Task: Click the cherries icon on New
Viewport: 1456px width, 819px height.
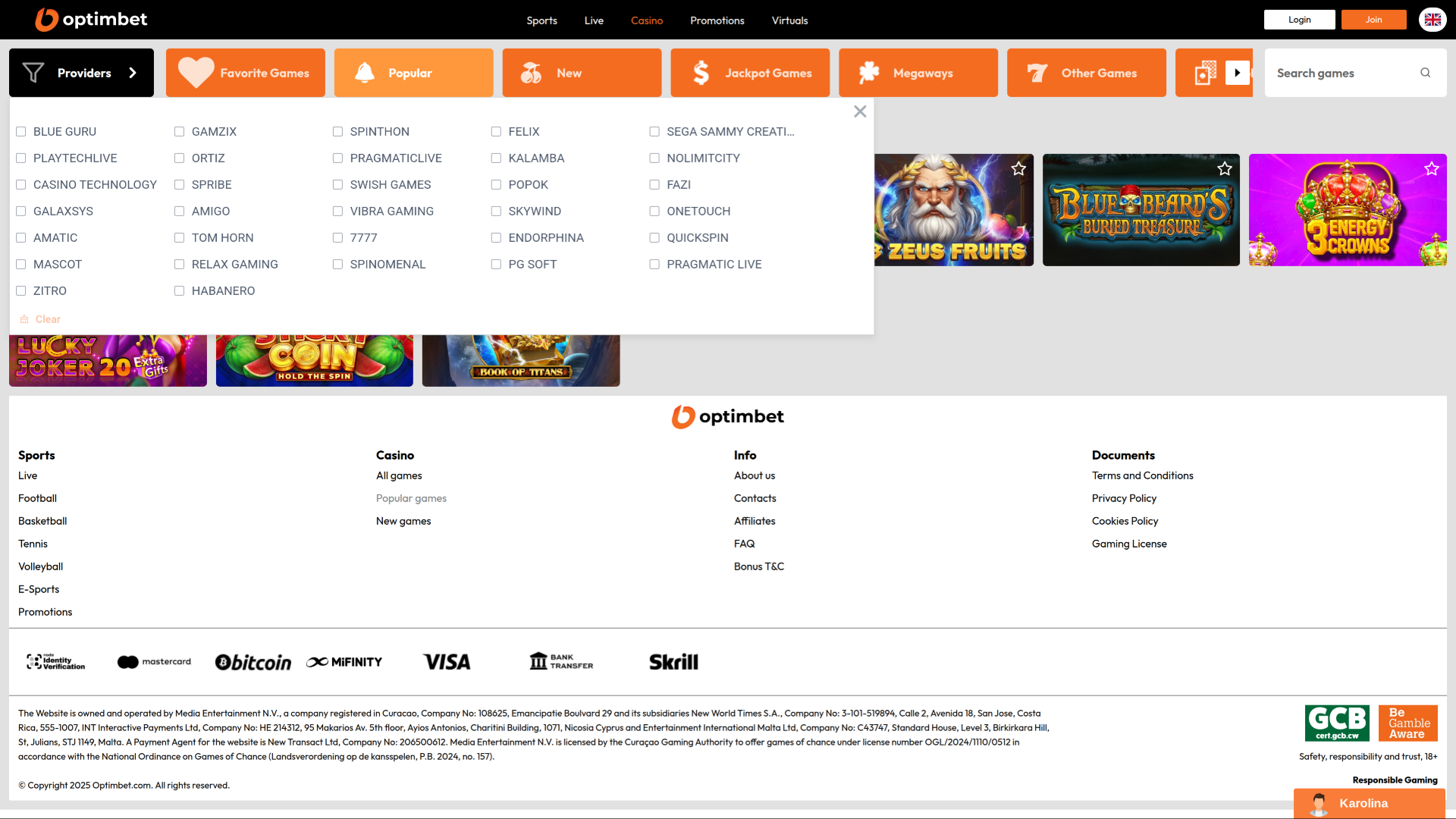Action: tap(531, 73)
